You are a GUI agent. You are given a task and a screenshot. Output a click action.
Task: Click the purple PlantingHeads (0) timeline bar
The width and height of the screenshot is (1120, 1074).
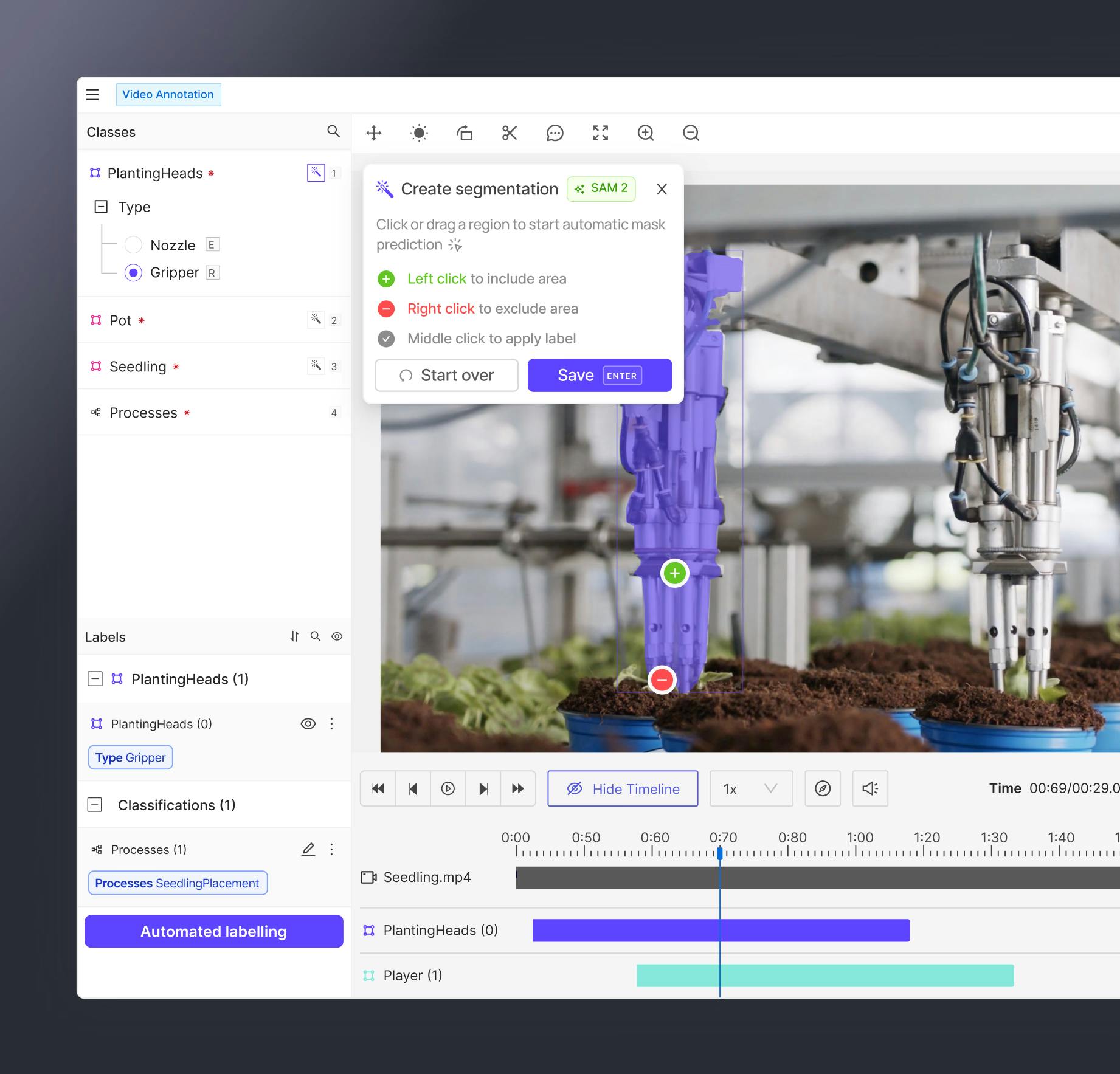pyautogui.click(x=721, y=931)
